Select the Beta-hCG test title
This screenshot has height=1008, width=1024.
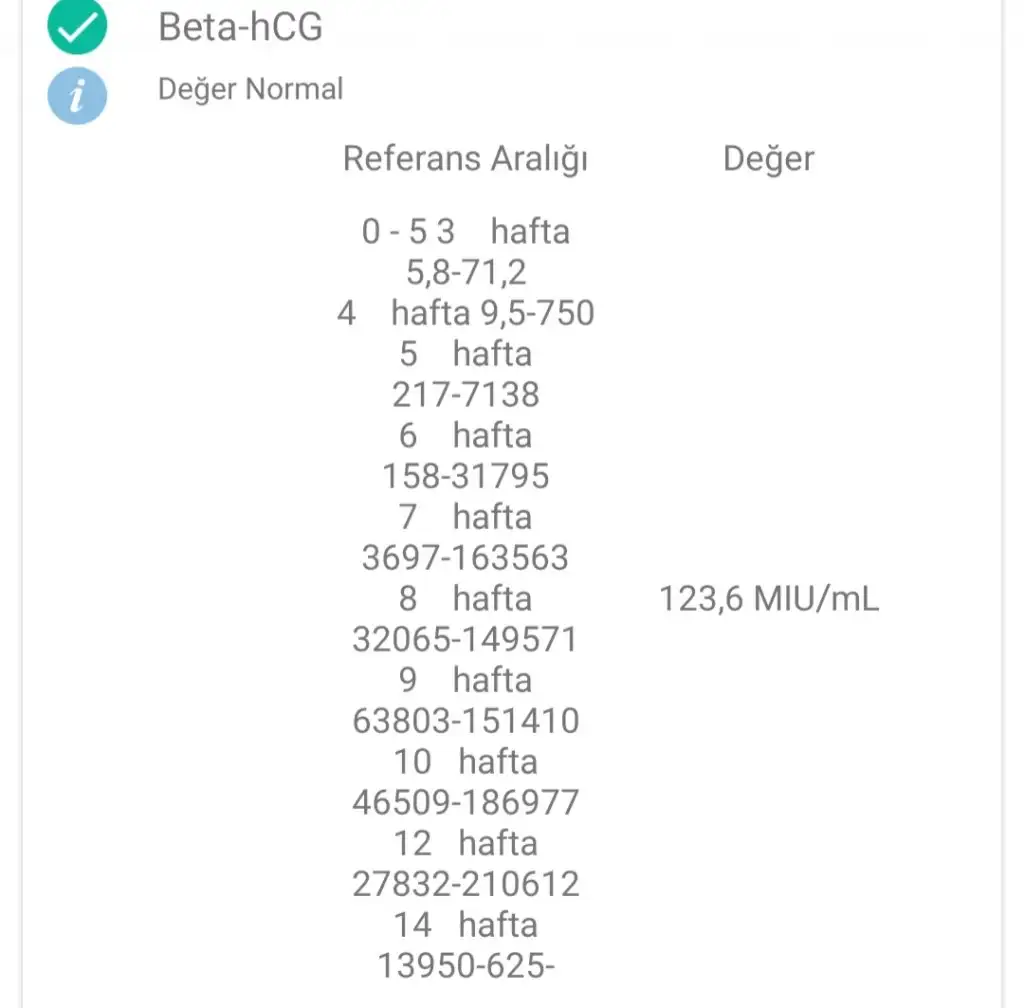(240, 27)
